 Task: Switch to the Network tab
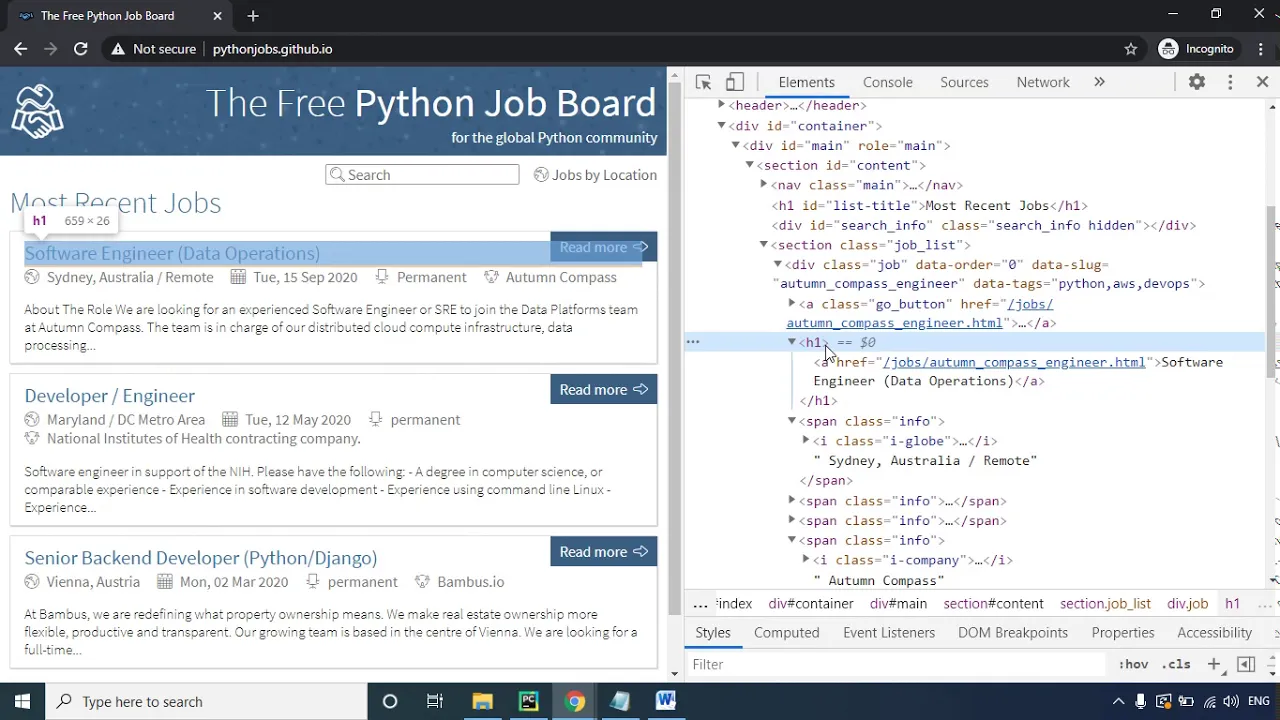pyautogui.click(x=1043, y=82)
